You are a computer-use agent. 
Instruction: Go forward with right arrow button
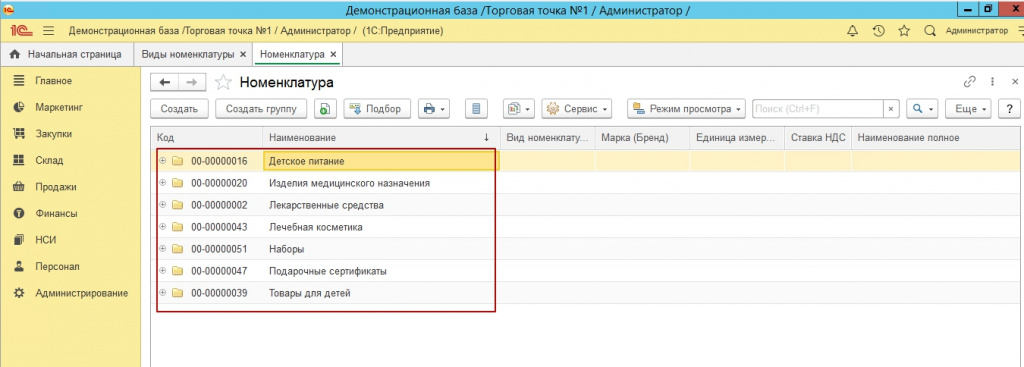(192, 82)
